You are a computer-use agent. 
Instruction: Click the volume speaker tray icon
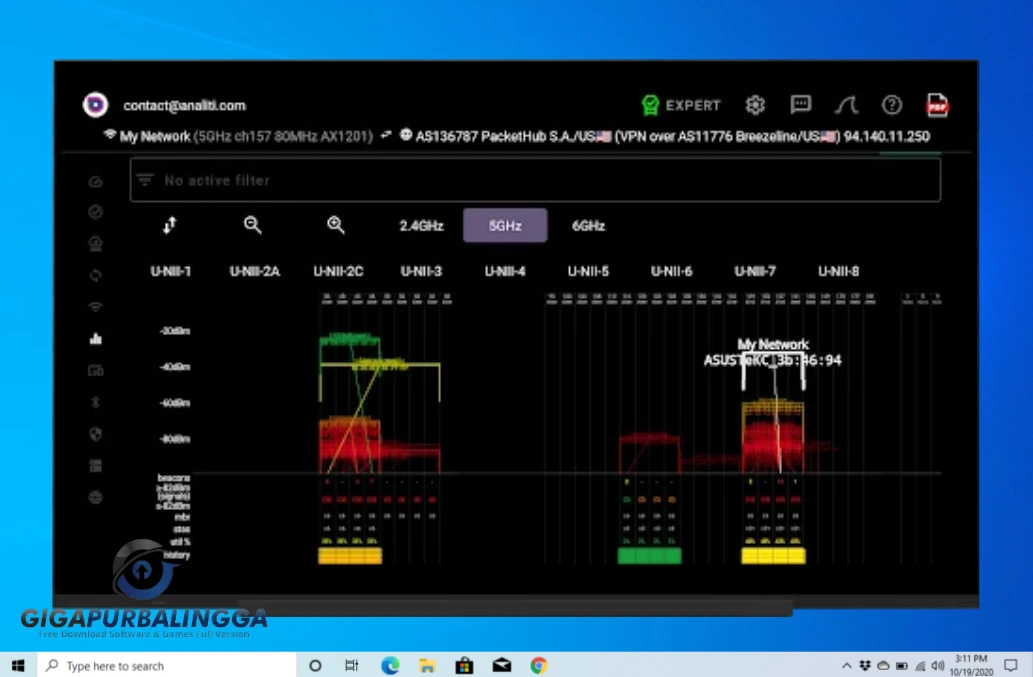(x=938, y=666)
